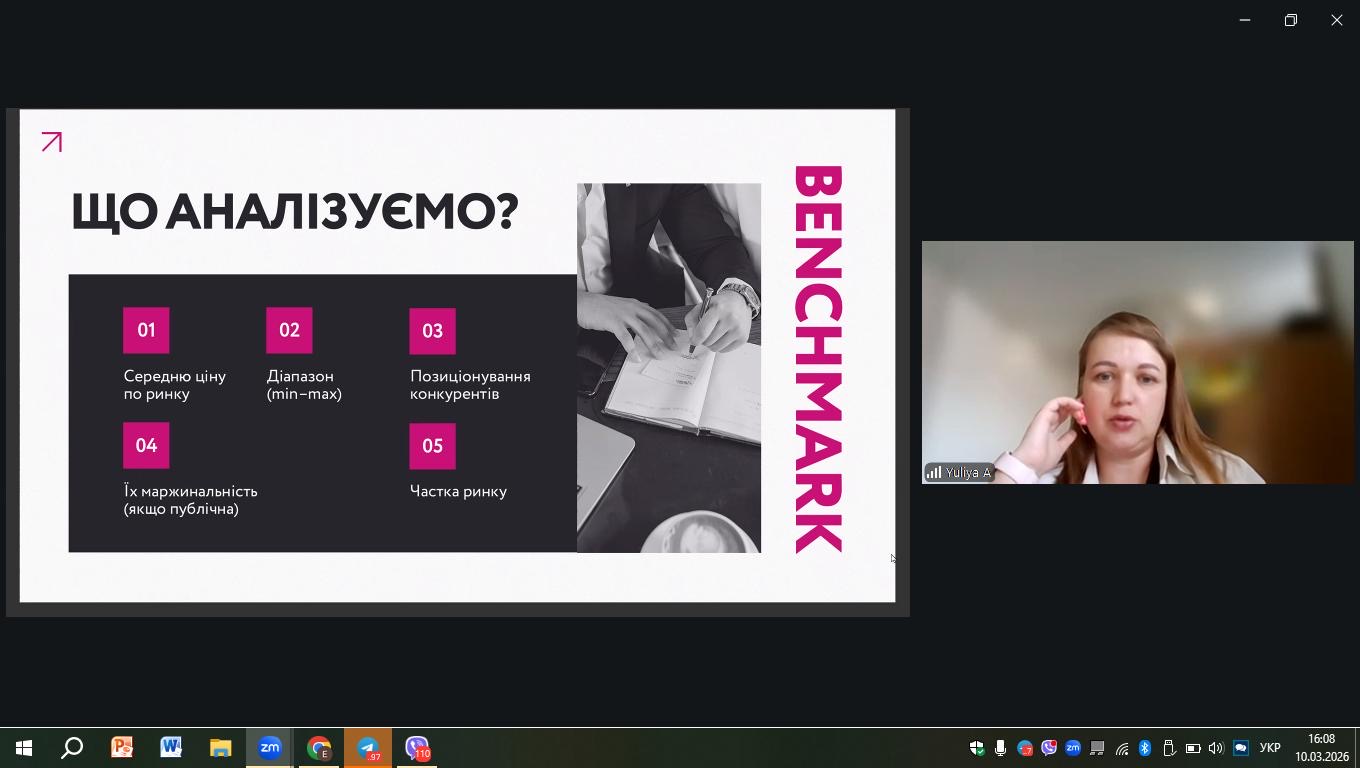The width and height of the screenshot is (1360, 768).
Task: Click the '02' numbered box
Action: click(289, 330)
